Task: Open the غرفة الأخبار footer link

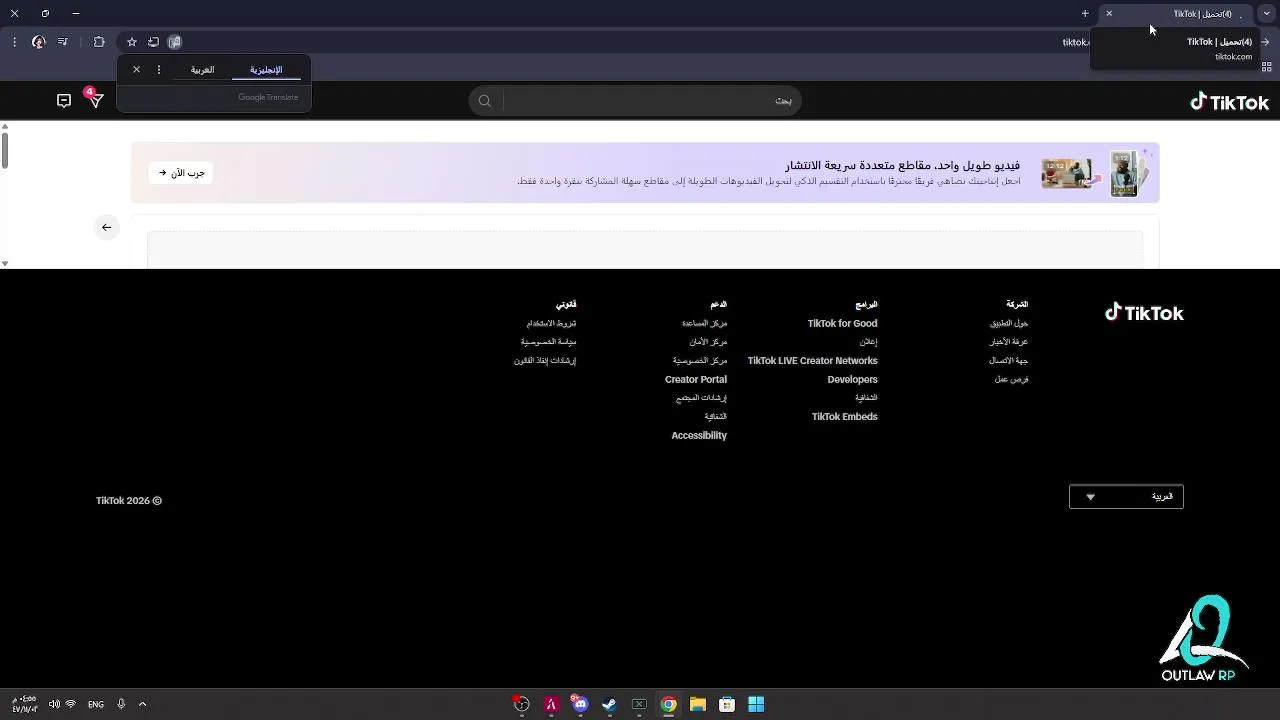Action: pyautogui.click(x=1009, y=342)
